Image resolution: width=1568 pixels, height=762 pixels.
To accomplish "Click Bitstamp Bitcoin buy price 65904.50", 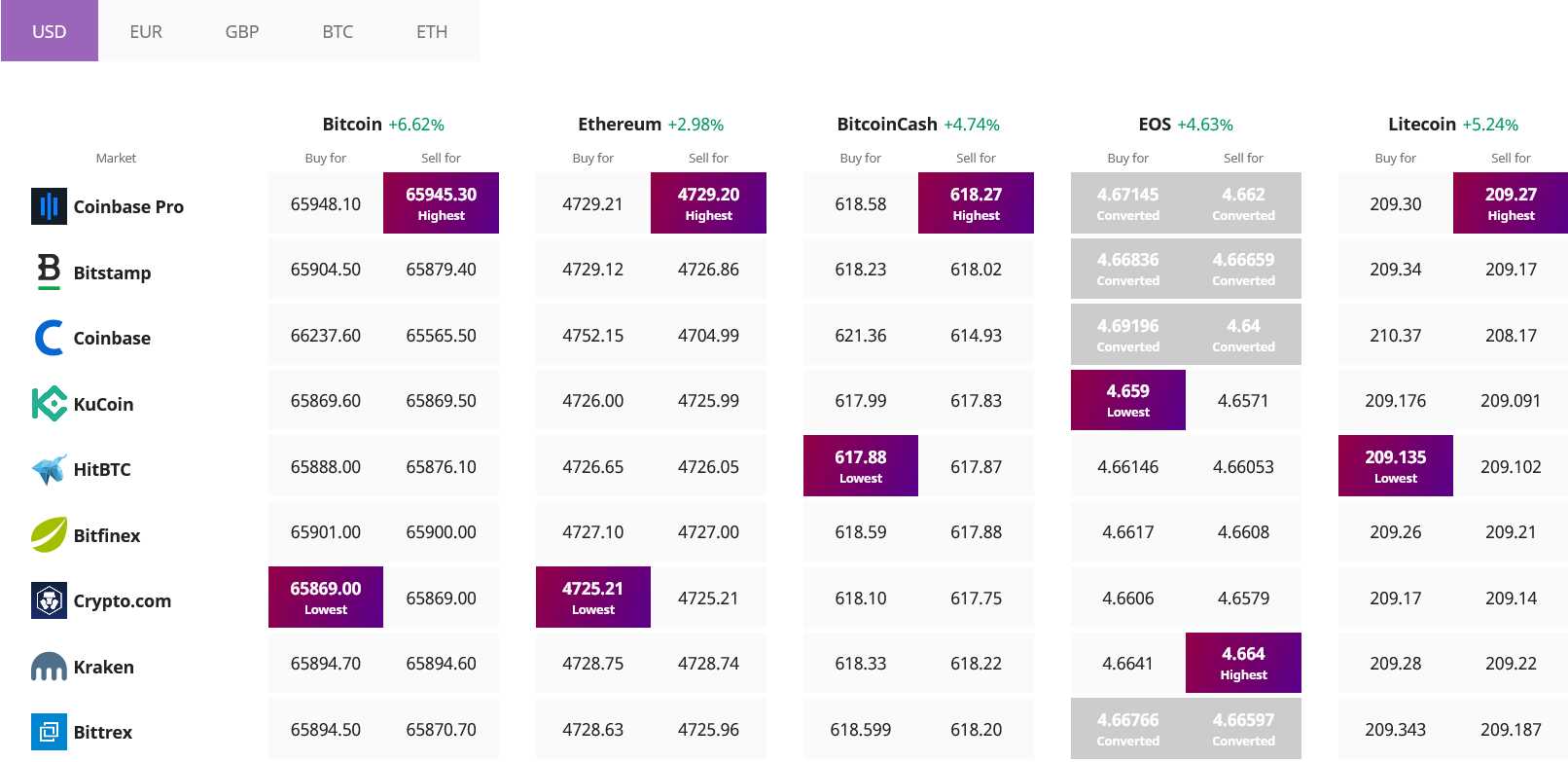I will 326,269.
